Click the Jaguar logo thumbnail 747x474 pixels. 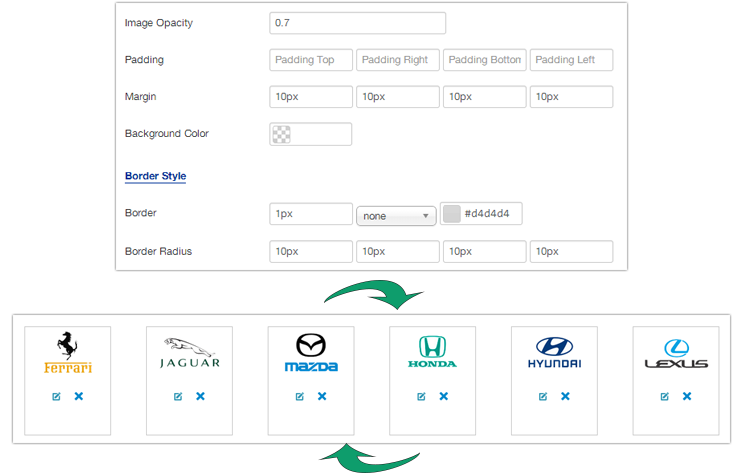click(190, 353)
